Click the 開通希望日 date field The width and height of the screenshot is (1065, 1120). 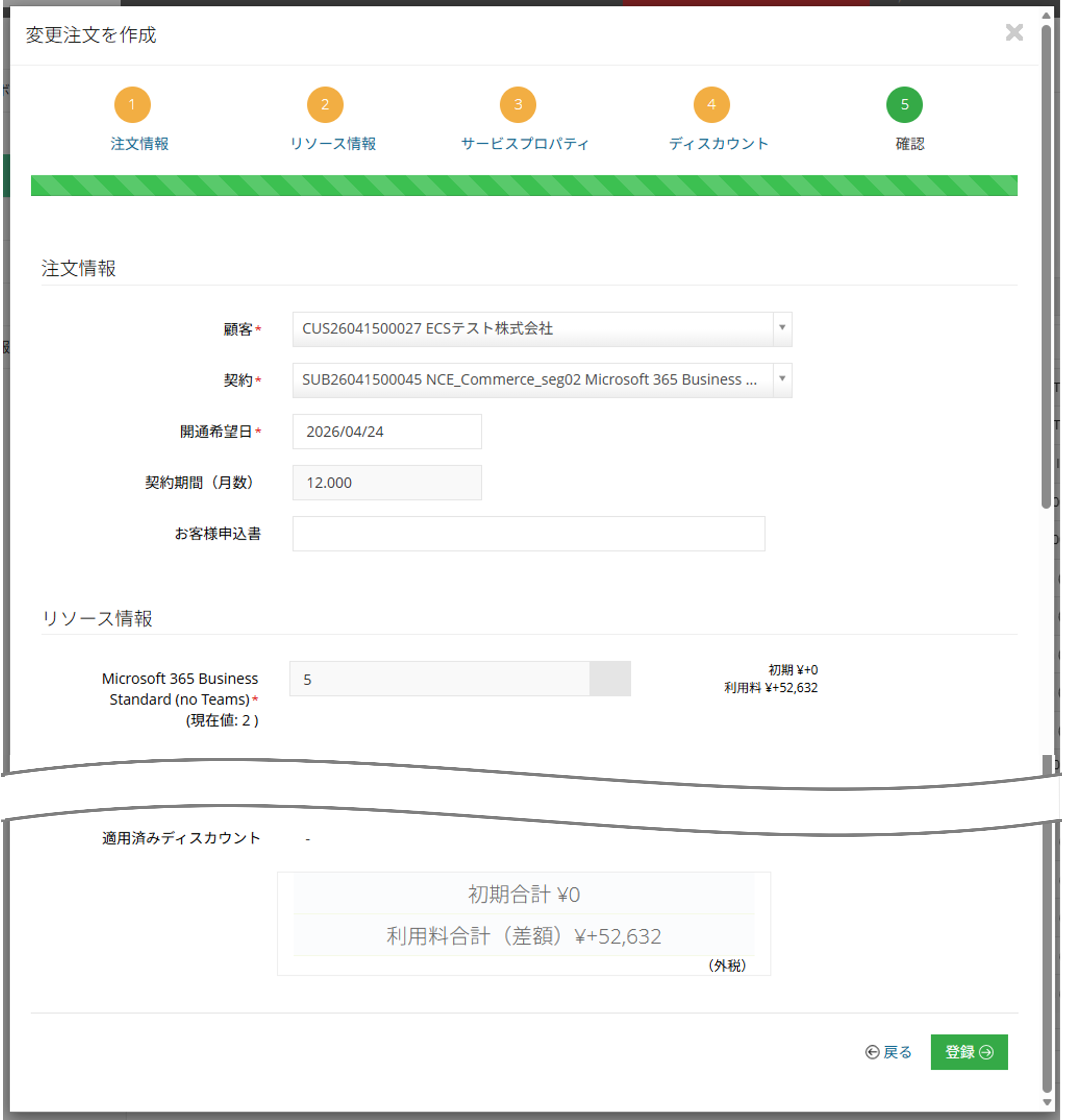387,432
